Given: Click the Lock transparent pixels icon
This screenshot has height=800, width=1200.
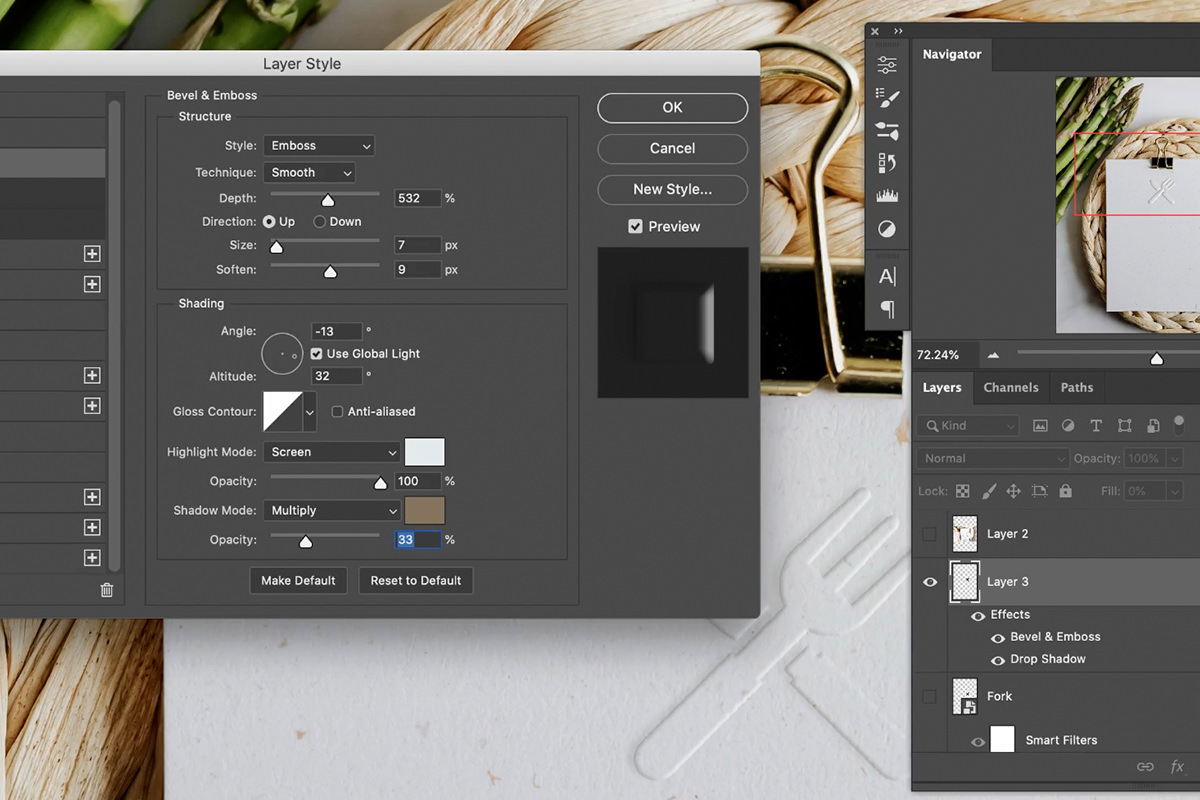Looking at the screenshot, I should tap(963, 492).
